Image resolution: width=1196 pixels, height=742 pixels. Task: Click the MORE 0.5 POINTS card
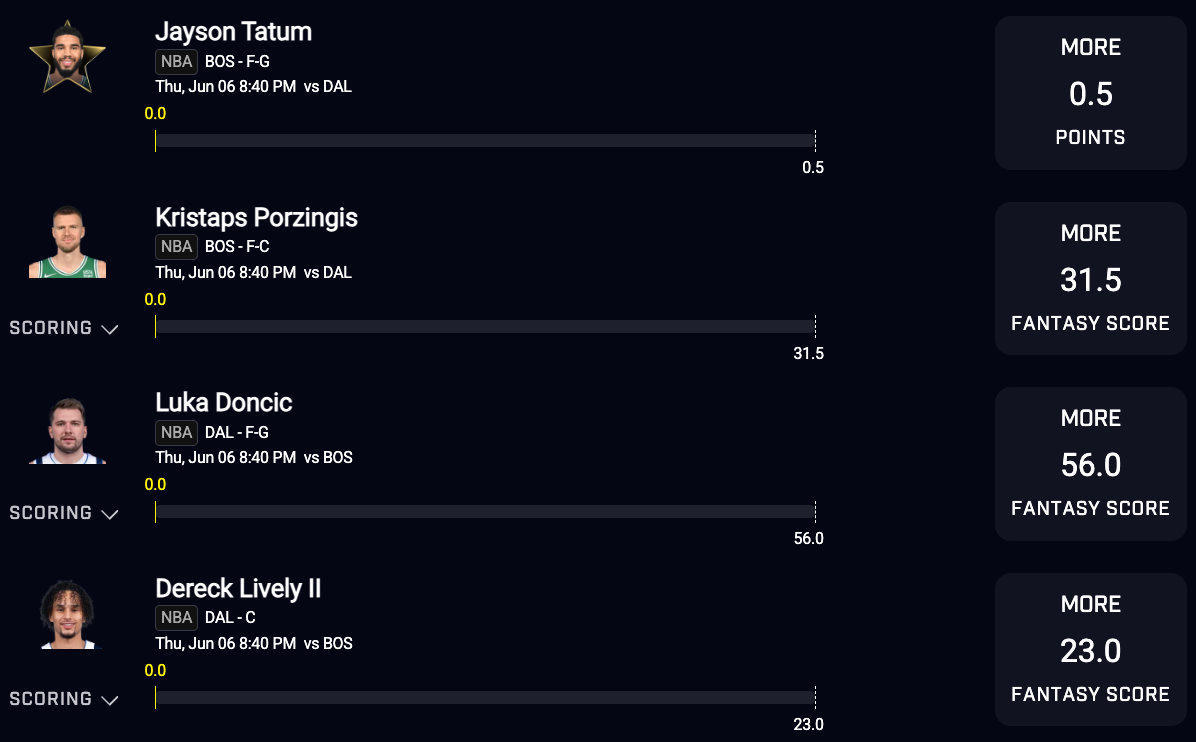(1091, 93)
